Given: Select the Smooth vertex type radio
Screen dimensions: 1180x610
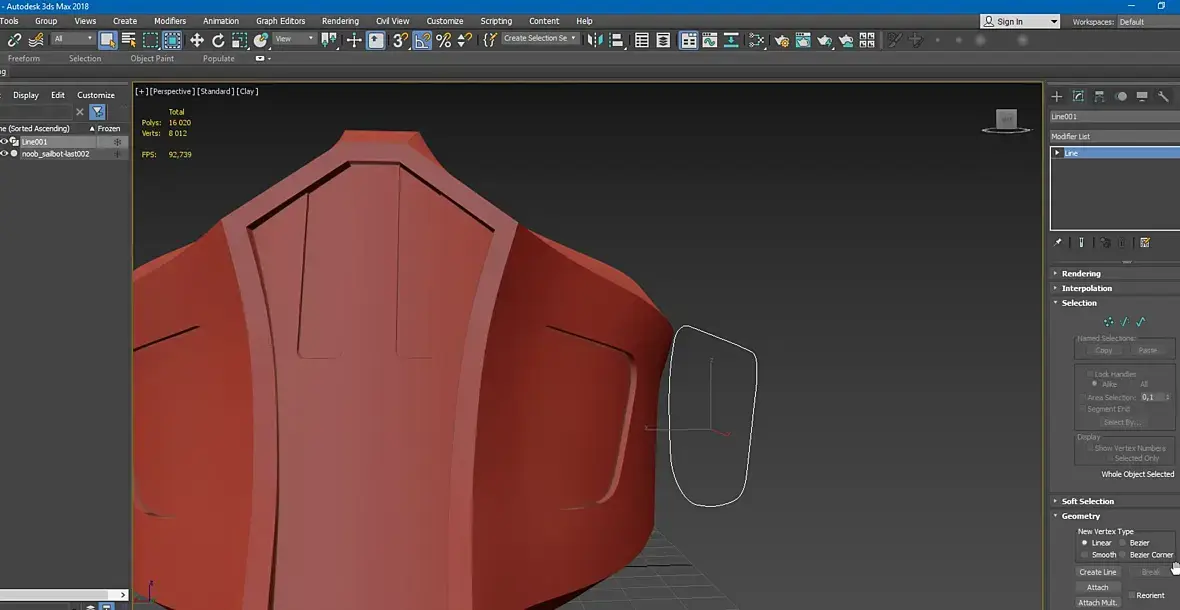Looking at the screenshot, I should point(1085,555).
